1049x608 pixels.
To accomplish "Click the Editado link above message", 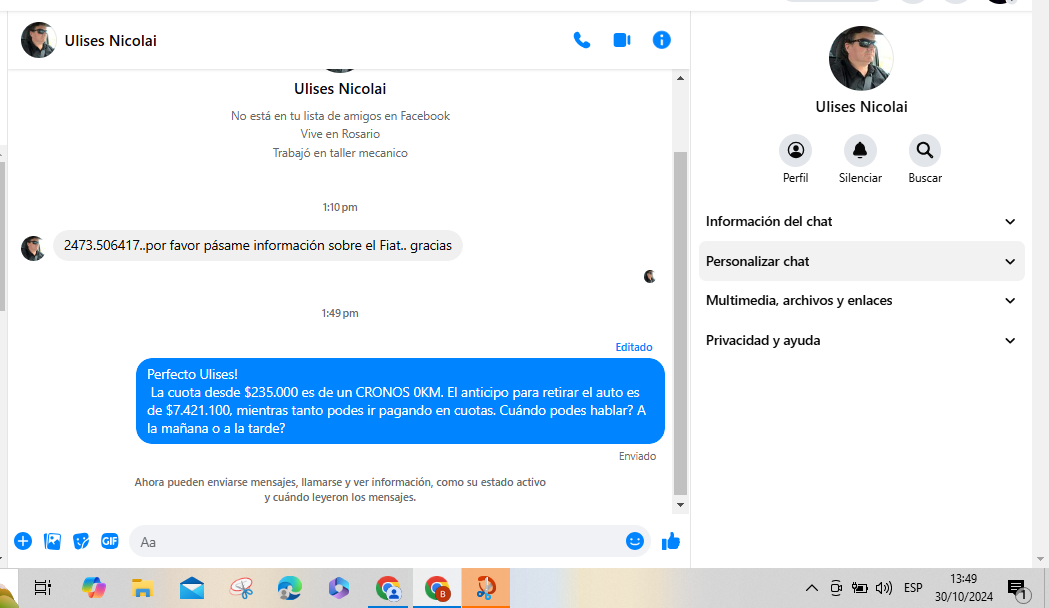I will point(633,347).
